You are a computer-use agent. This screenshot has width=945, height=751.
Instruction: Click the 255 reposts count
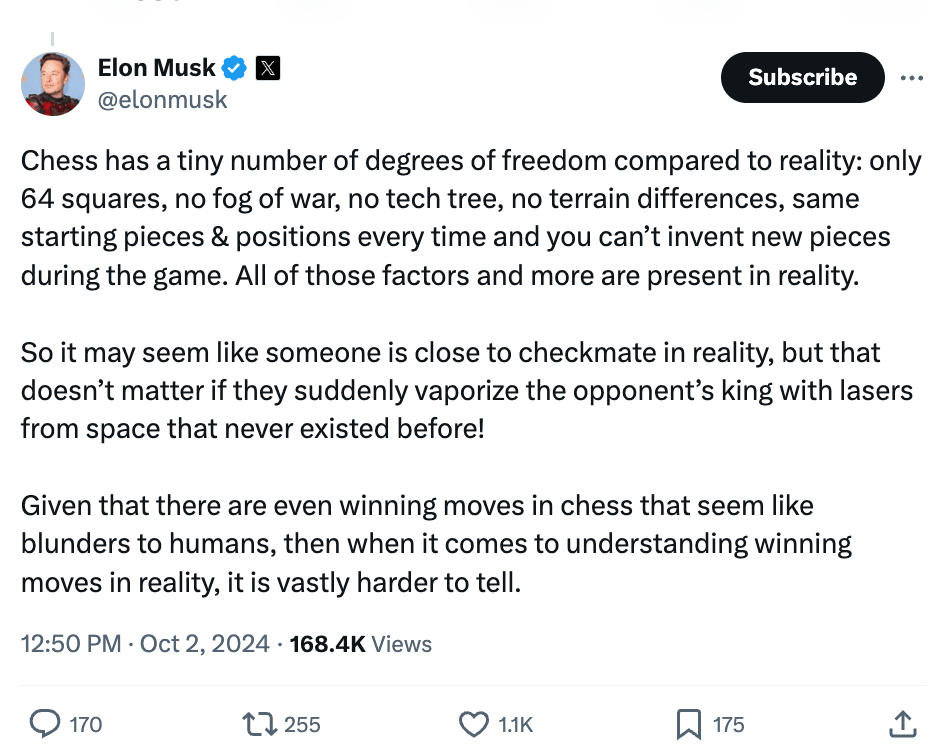(x=302, y=724)
